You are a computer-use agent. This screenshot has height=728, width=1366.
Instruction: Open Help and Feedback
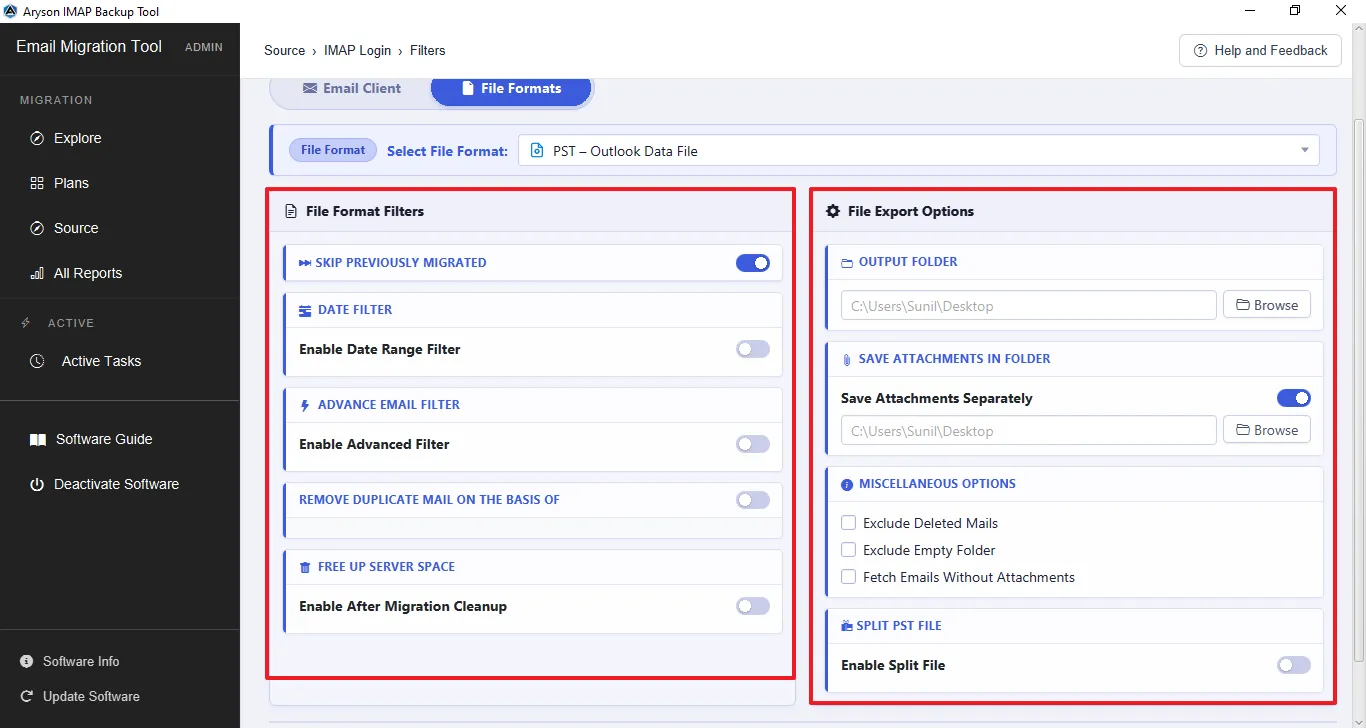1260,50
